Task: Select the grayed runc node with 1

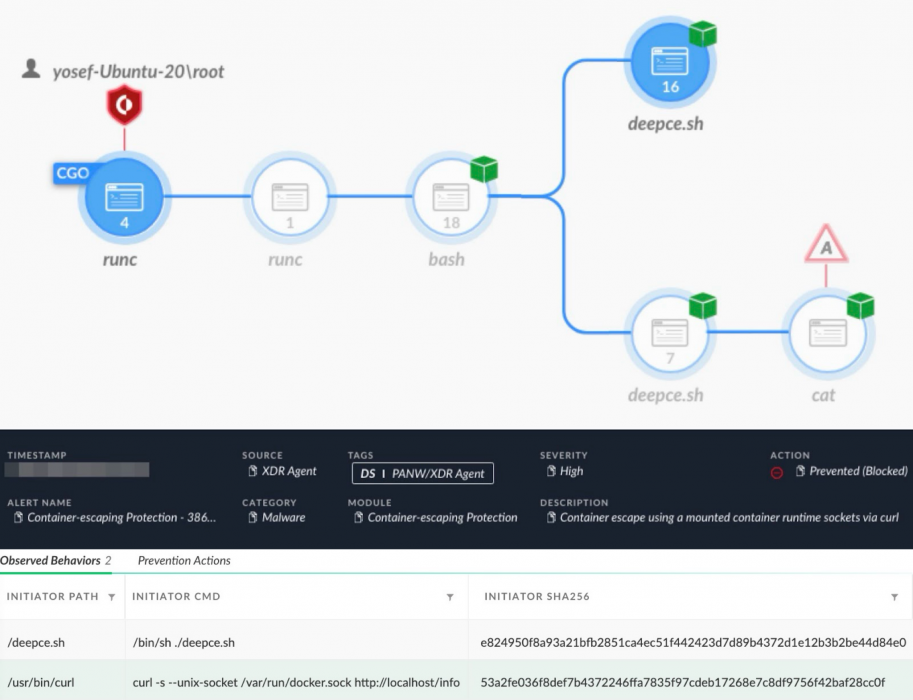Action: click(x=290, y=196)
